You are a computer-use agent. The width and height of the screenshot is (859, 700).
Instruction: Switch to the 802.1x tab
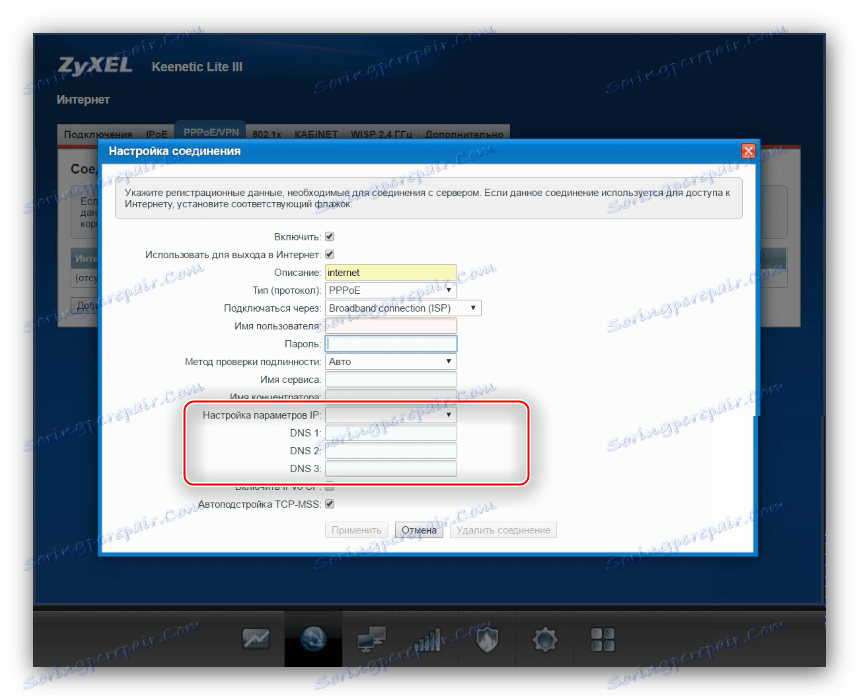pos(267,134)
